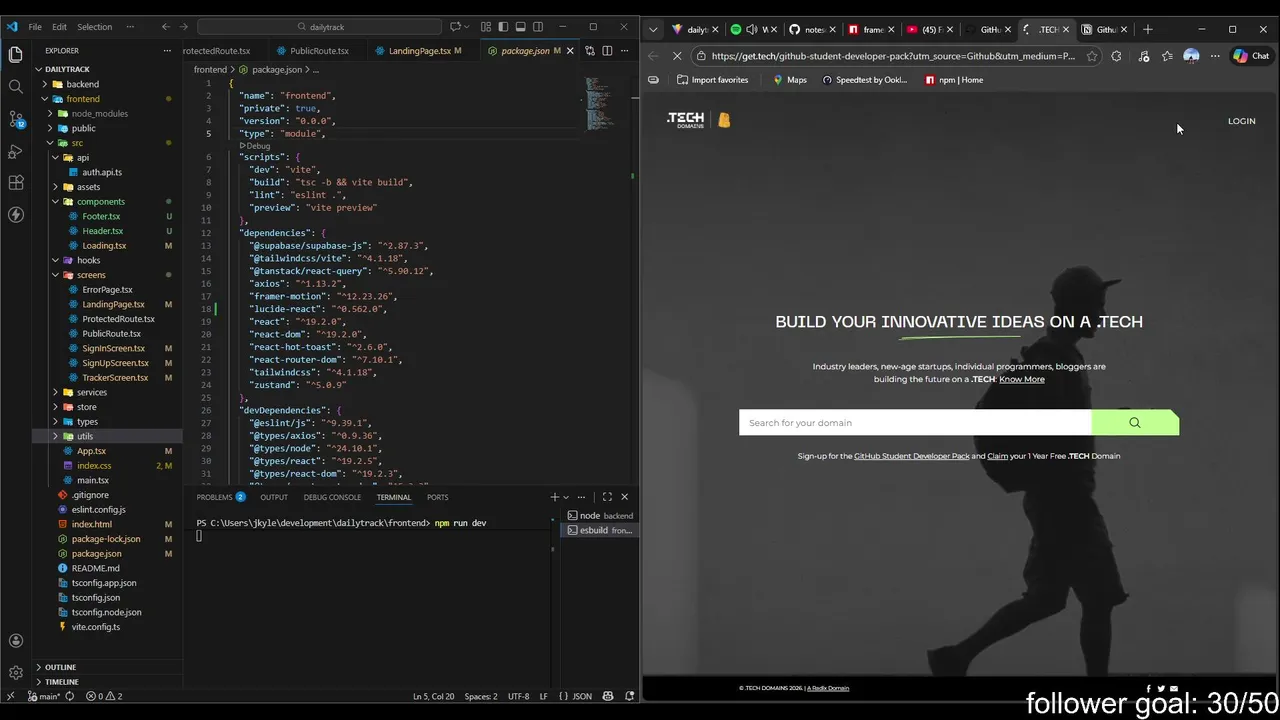Open the DEBUG CONSOLE panel tab
The image size is (1280, 720).
pos(332,497)
